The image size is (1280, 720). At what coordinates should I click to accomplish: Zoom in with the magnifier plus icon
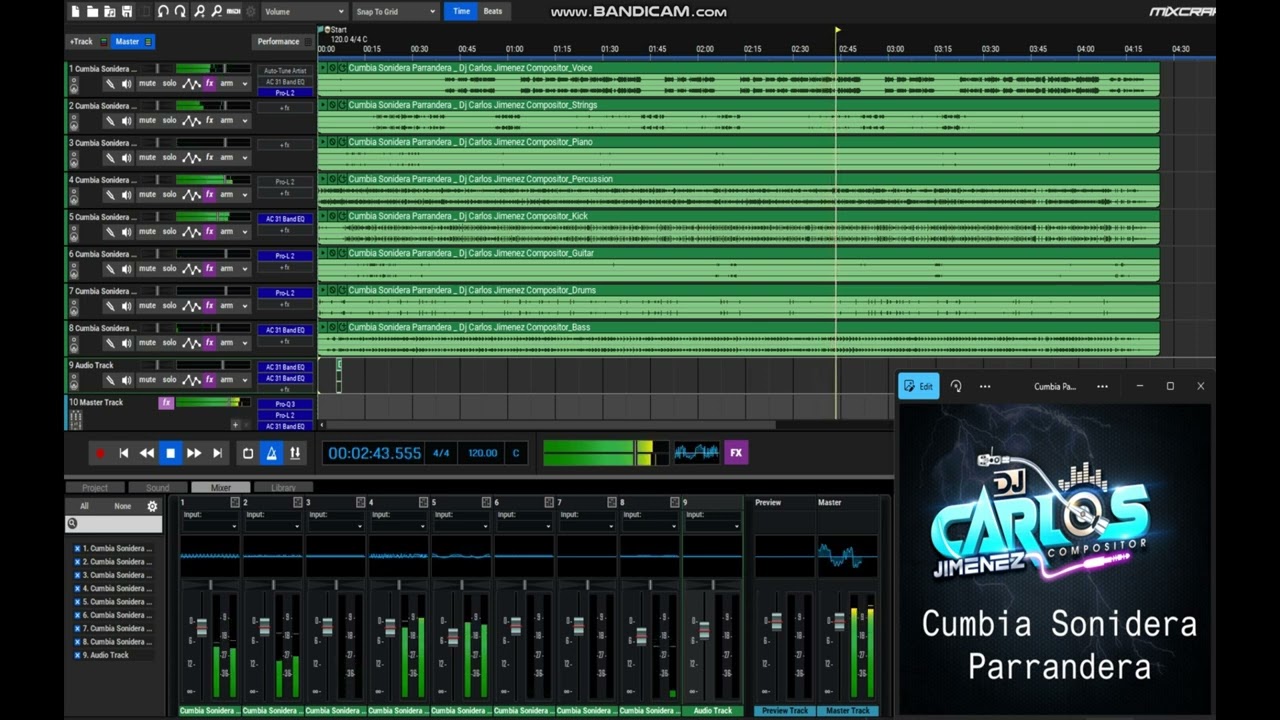pyautogui.click(x=199, y=12)
